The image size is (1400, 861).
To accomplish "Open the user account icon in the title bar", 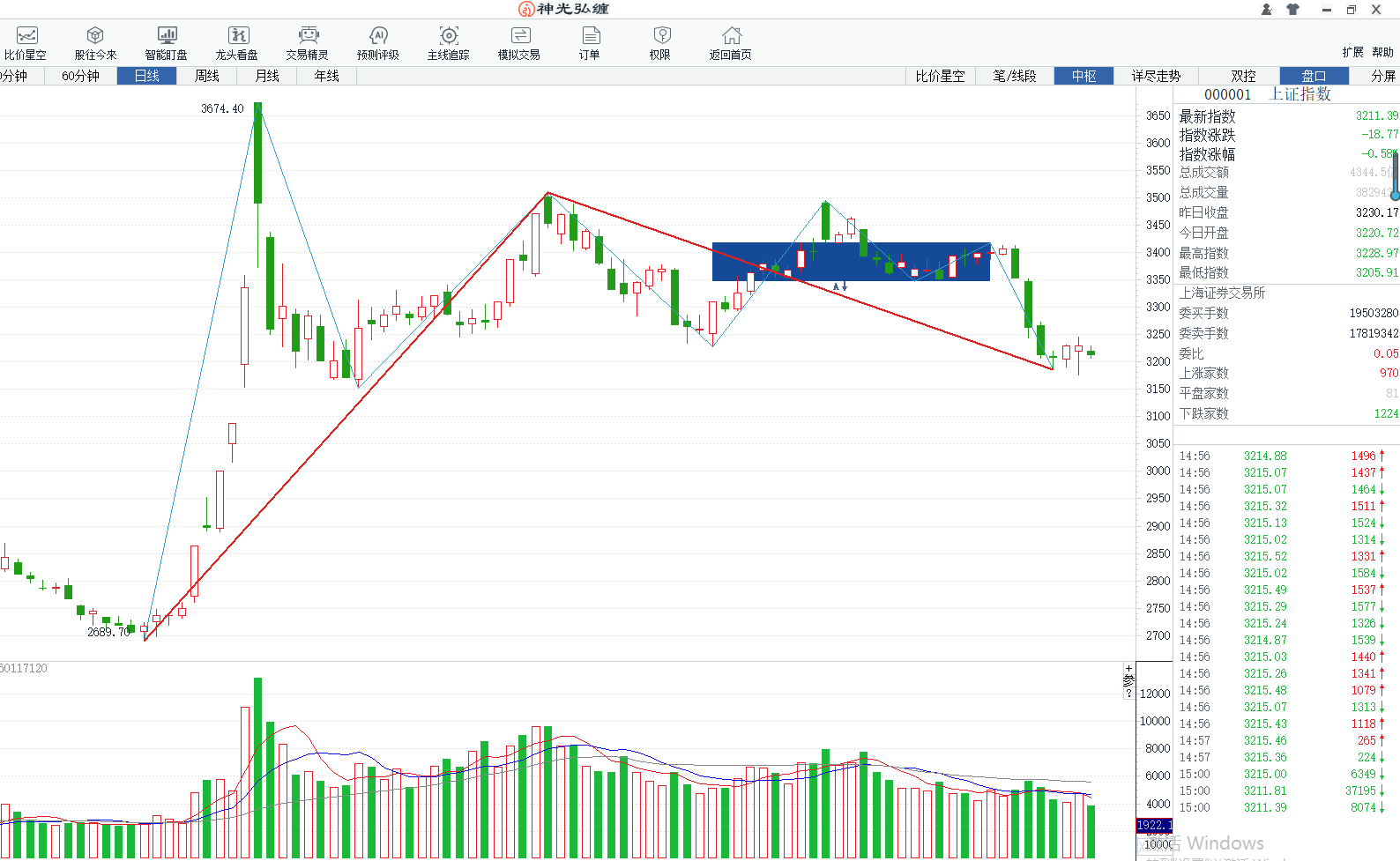I will pos(1267,9).
